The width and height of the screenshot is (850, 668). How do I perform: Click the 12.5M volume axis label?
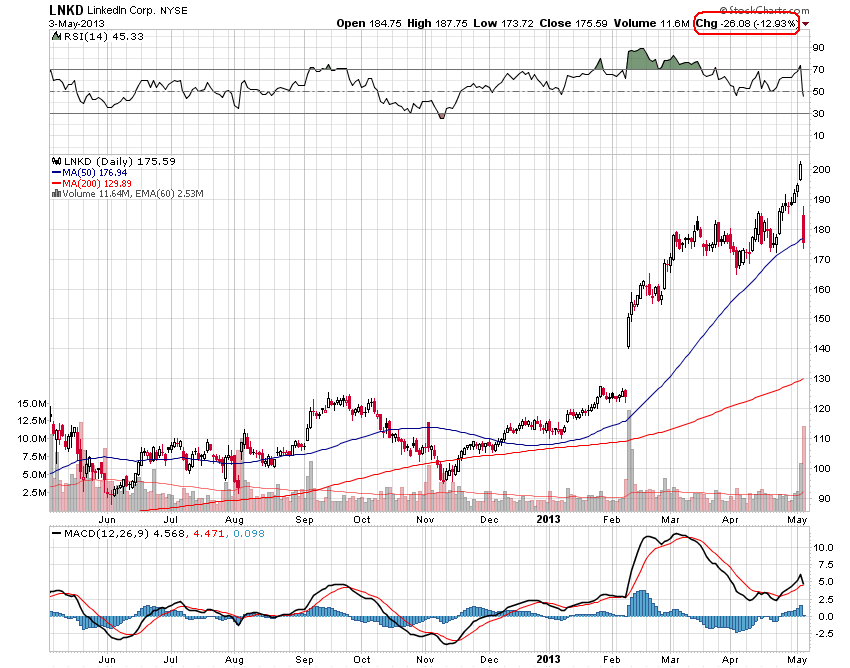click(x=32, y=421)
